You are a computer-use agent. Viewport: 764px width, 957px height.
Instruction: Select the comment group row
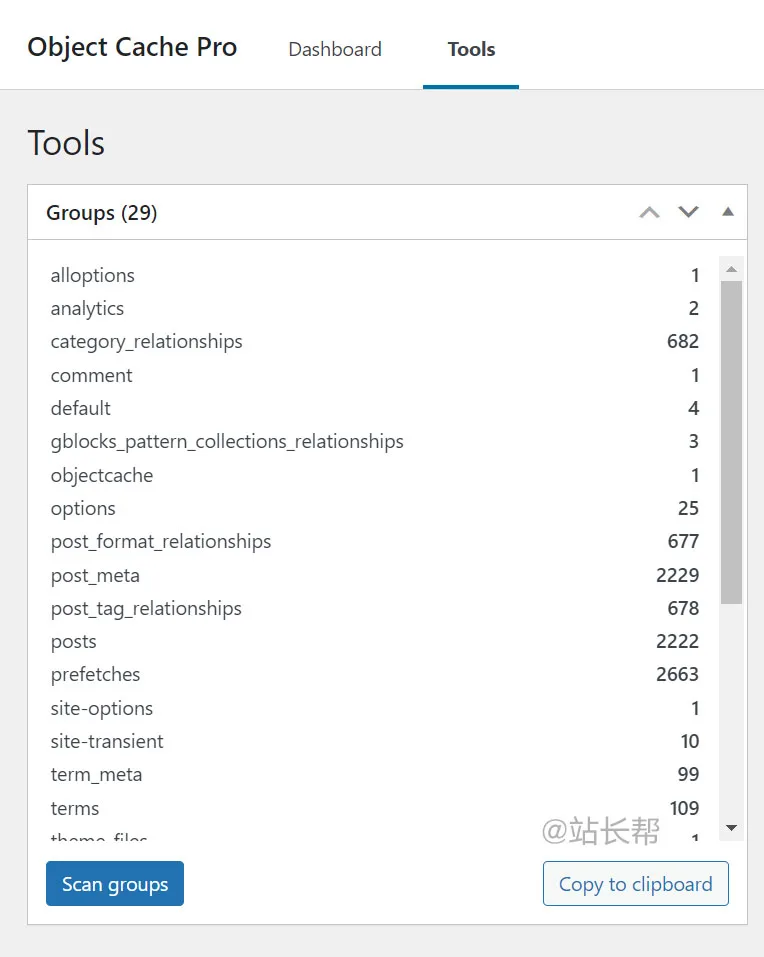[375, 375]
